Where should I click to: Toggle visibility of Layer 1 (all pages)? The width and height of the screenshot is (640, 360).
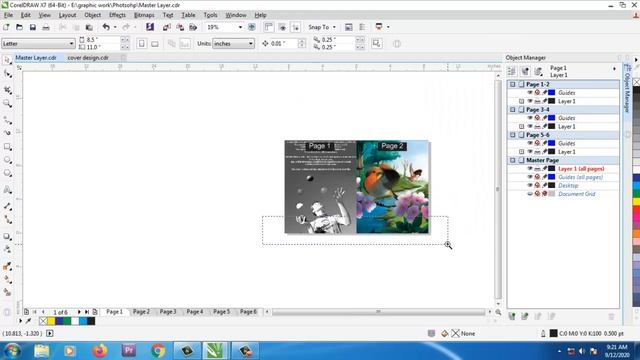pyautogui.click(x=530, y=169)
